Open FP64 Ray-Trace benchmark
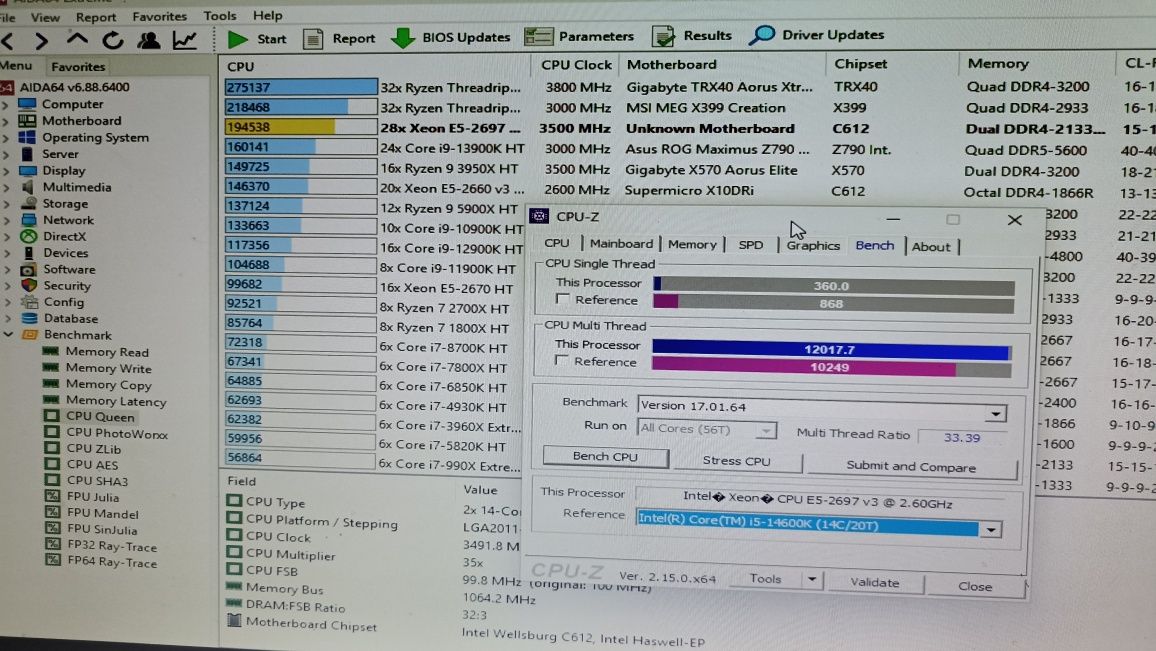This screenshot has width=1156, height=651. click(x=112, y=563)
